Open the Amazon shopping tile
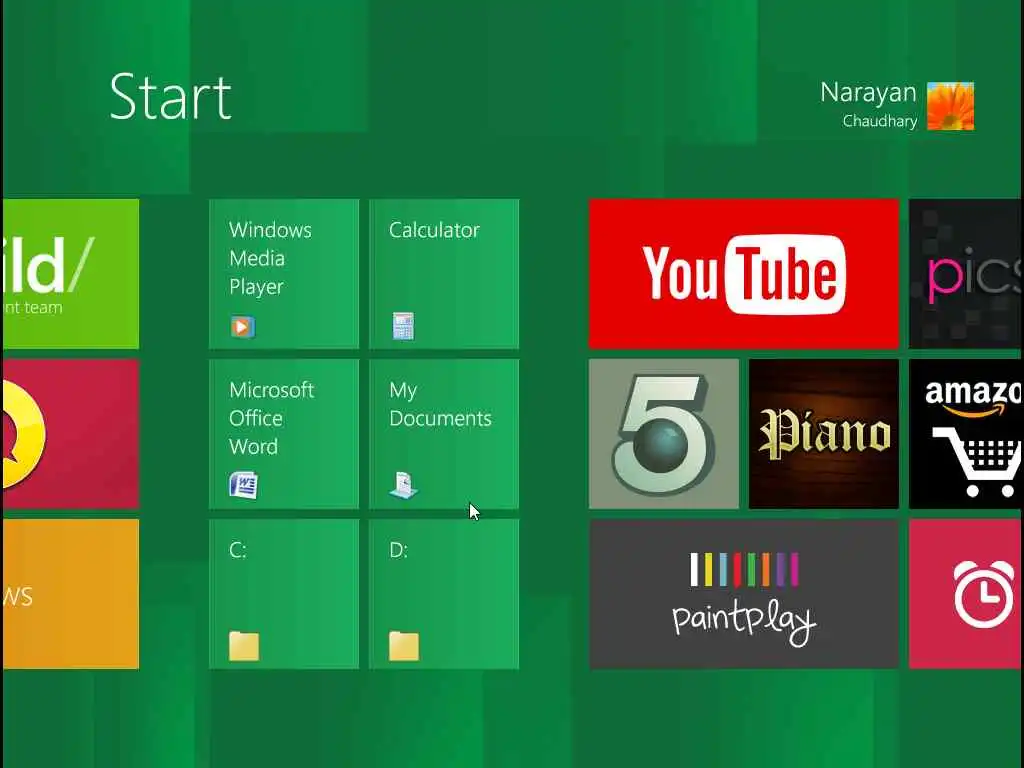Image resolution: width=1024 pixels, height=768 pixels. coord(967,434)
